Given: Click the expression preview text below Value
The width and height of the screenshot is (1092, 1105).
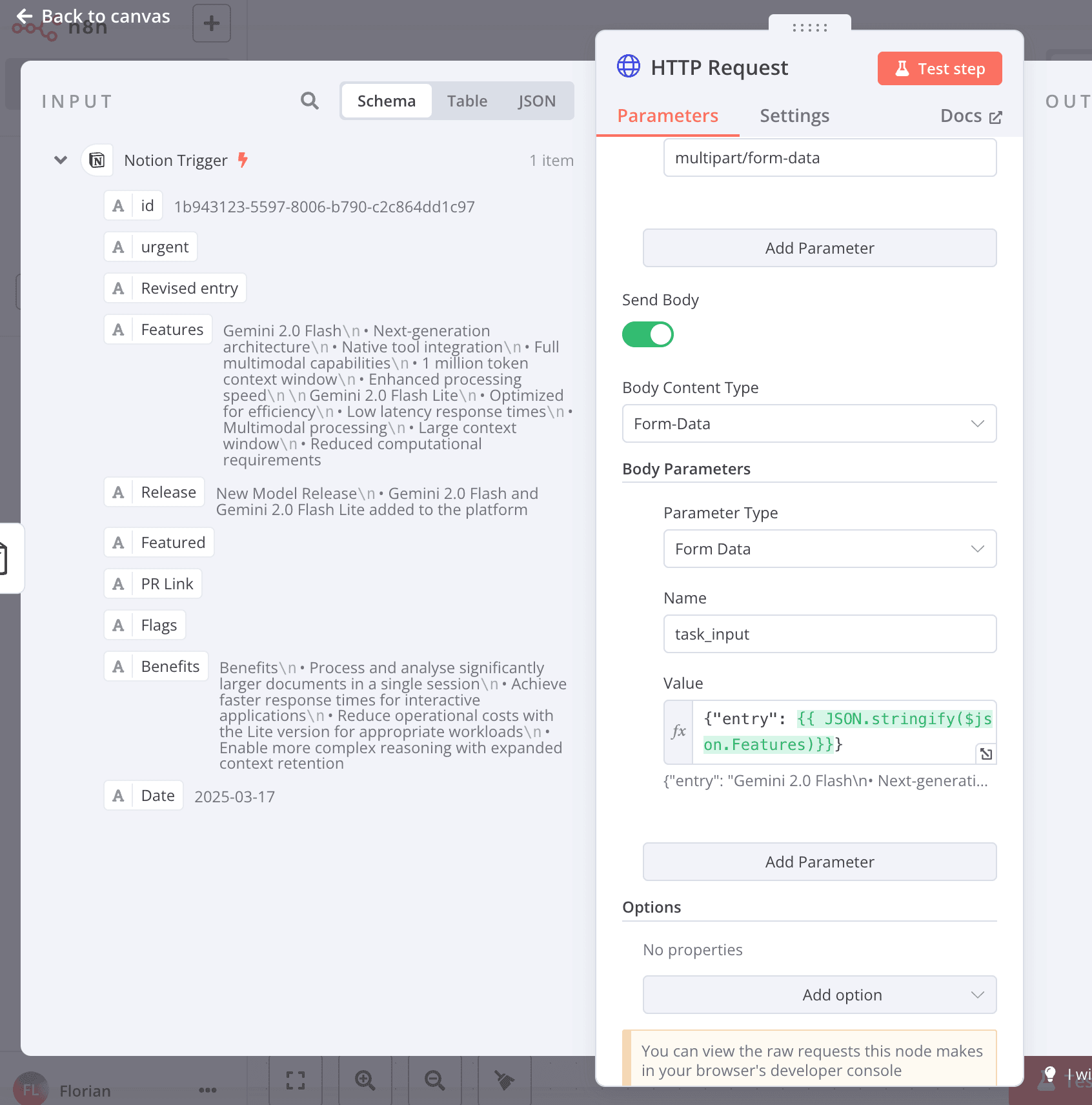Looking at the screenshot, I should coord(825,781).
